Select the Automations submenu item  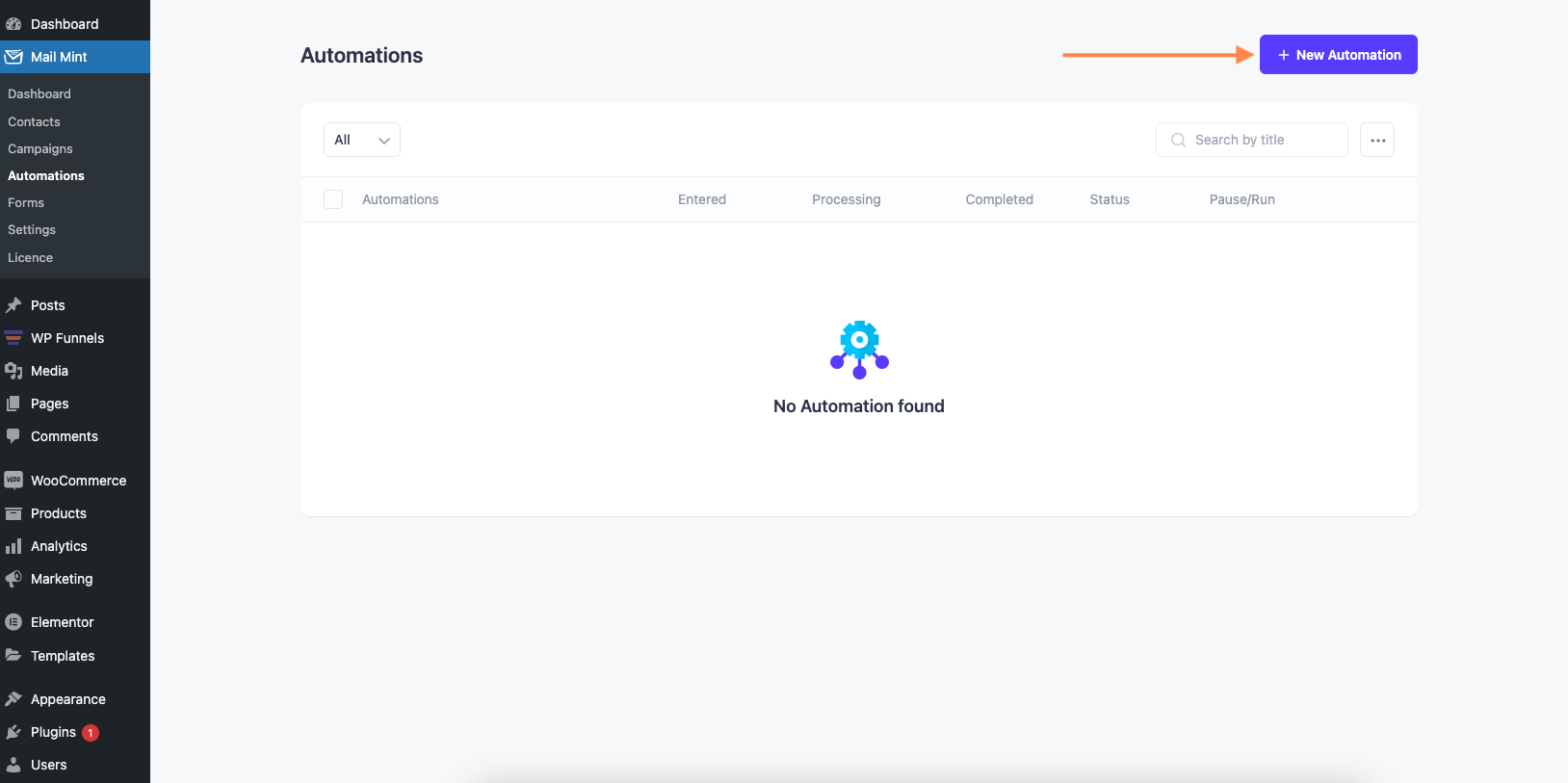[x=46, y=175]
